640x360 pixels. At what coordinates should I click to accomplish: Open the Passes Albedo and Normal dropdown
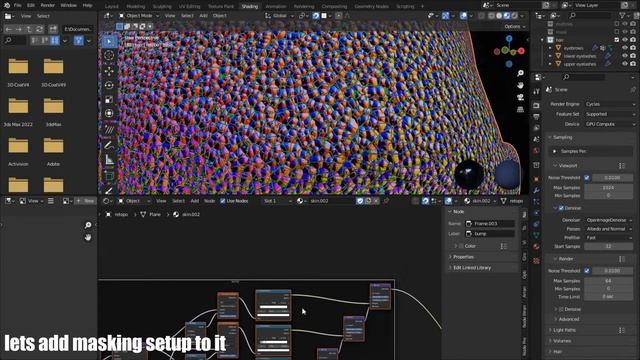(609, 229)
